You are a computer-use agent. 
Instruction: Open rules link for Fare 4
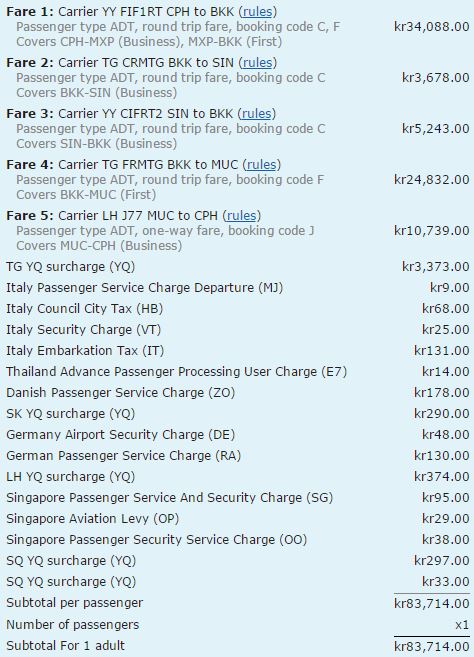point(262,165)
